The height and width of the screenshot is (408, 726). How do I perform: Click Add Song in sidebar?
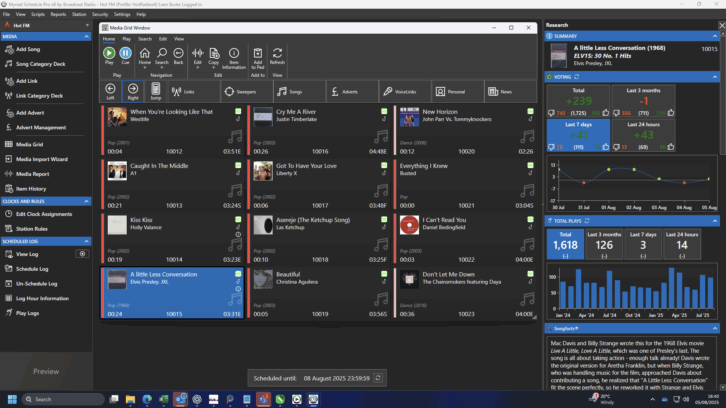[x=28, y=49]
